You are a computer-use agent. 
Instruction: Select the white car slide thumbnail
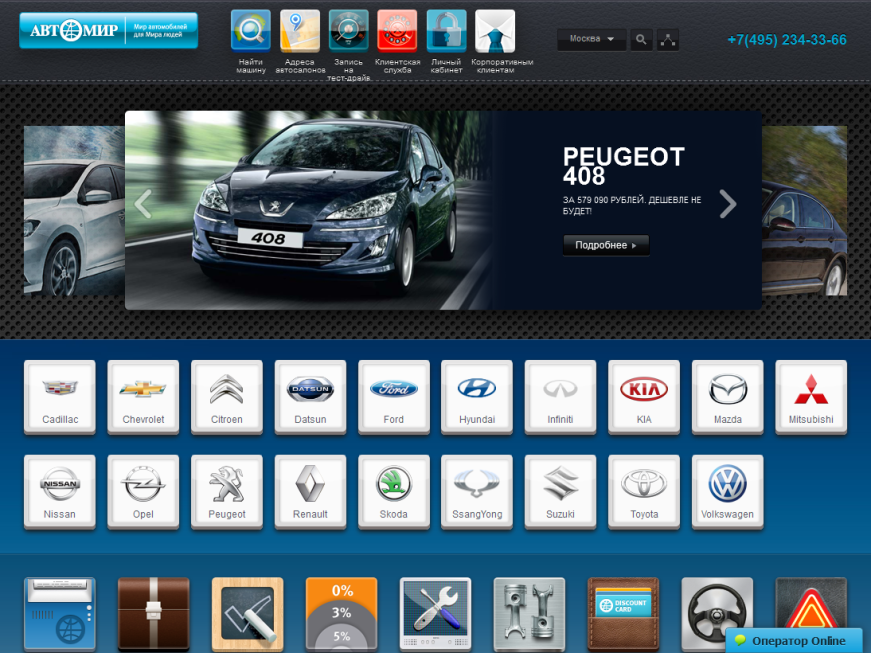[x=74, y=210]
